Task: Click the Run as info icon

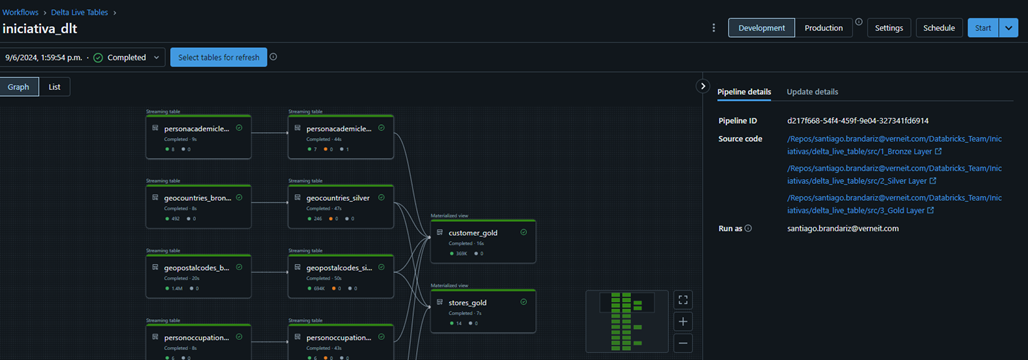Action: pyautogui.click(x=748, y=229)
